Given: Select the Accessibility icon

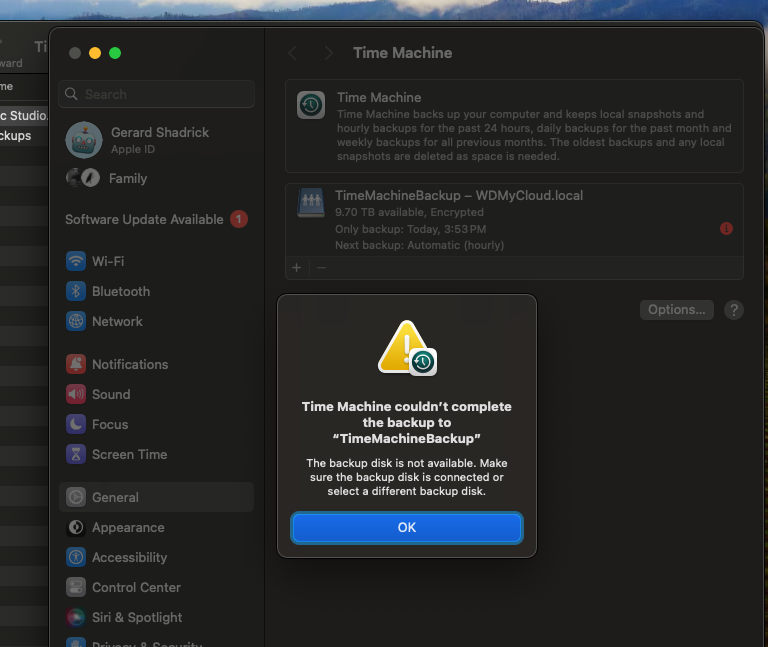Looking at the screenshot, I should pos(76,557).
